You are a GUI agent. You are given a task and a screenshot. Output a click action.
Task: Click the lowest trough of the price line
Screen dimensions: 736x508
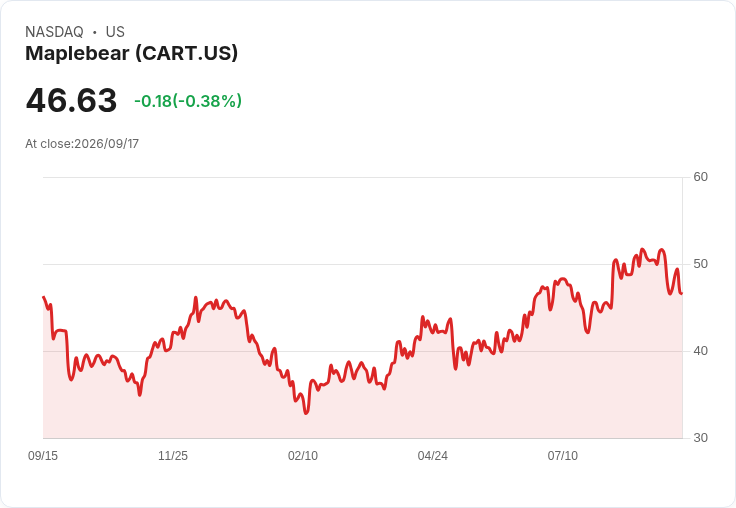coord(306,413)
